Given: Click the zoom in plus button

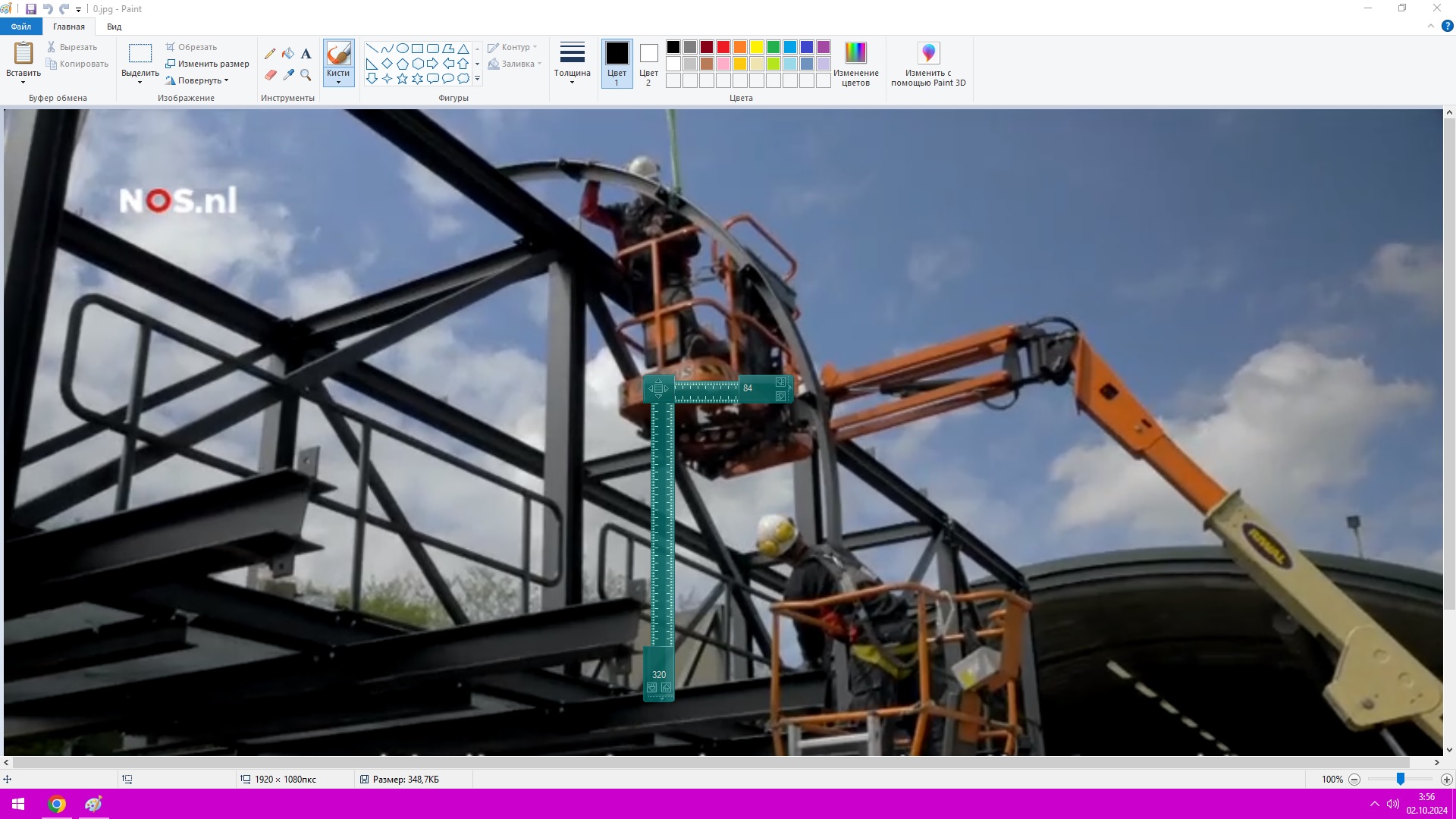Looking at the screenshot, I should 1446,779.
